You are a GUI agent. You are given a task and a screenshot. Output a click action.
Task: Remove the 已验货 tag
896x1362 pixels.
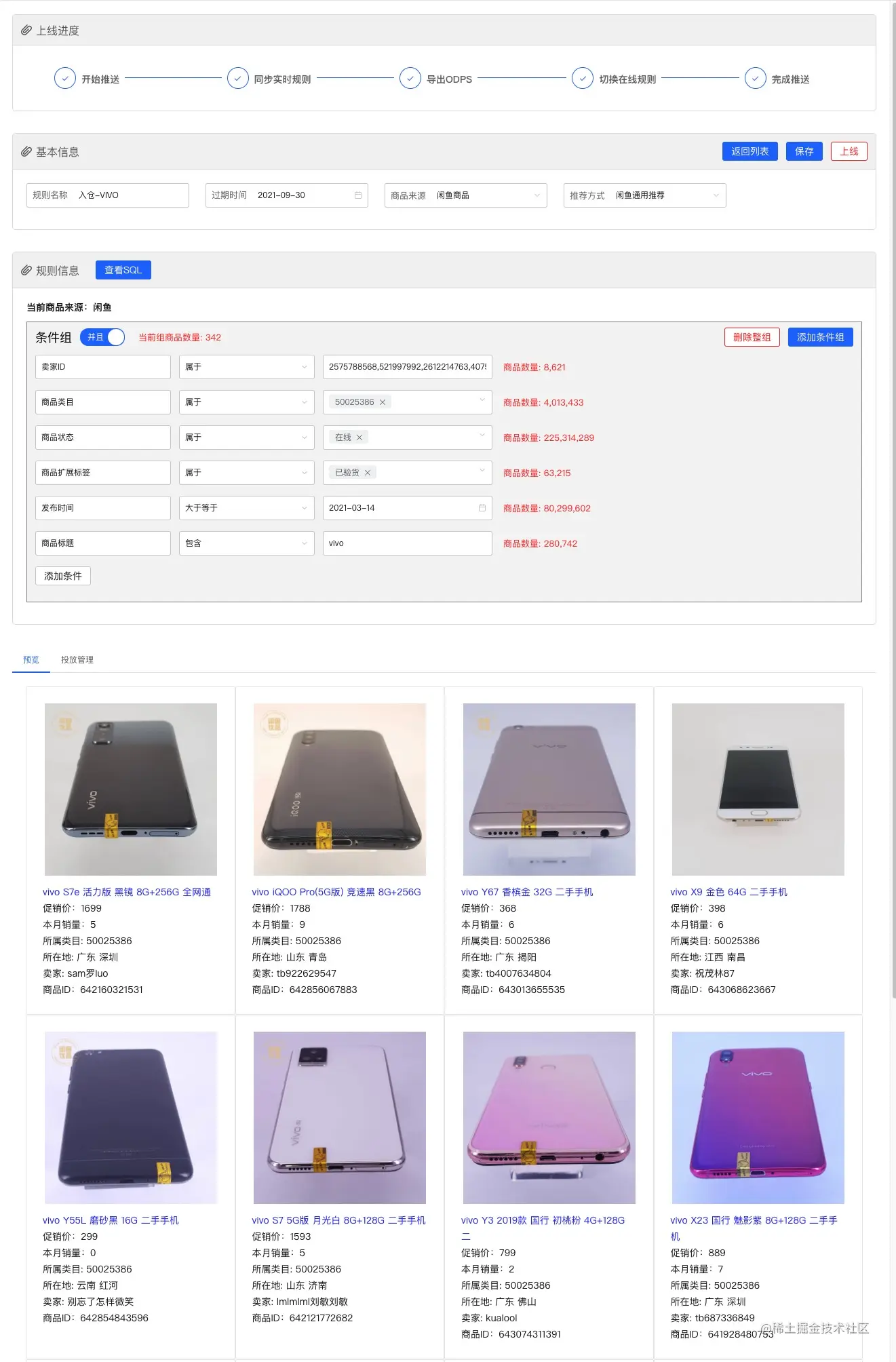coord(368,473)
